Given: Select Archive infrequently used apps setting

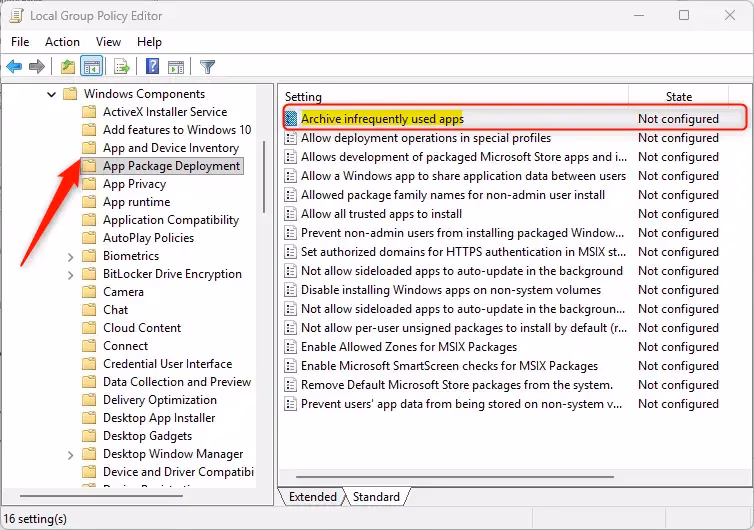Looking at the screenshot, I should (x=382, y=119).
